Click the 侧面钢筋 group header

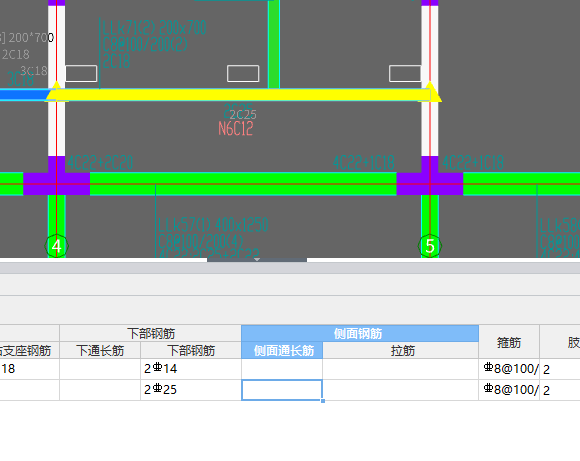point(360,333)
